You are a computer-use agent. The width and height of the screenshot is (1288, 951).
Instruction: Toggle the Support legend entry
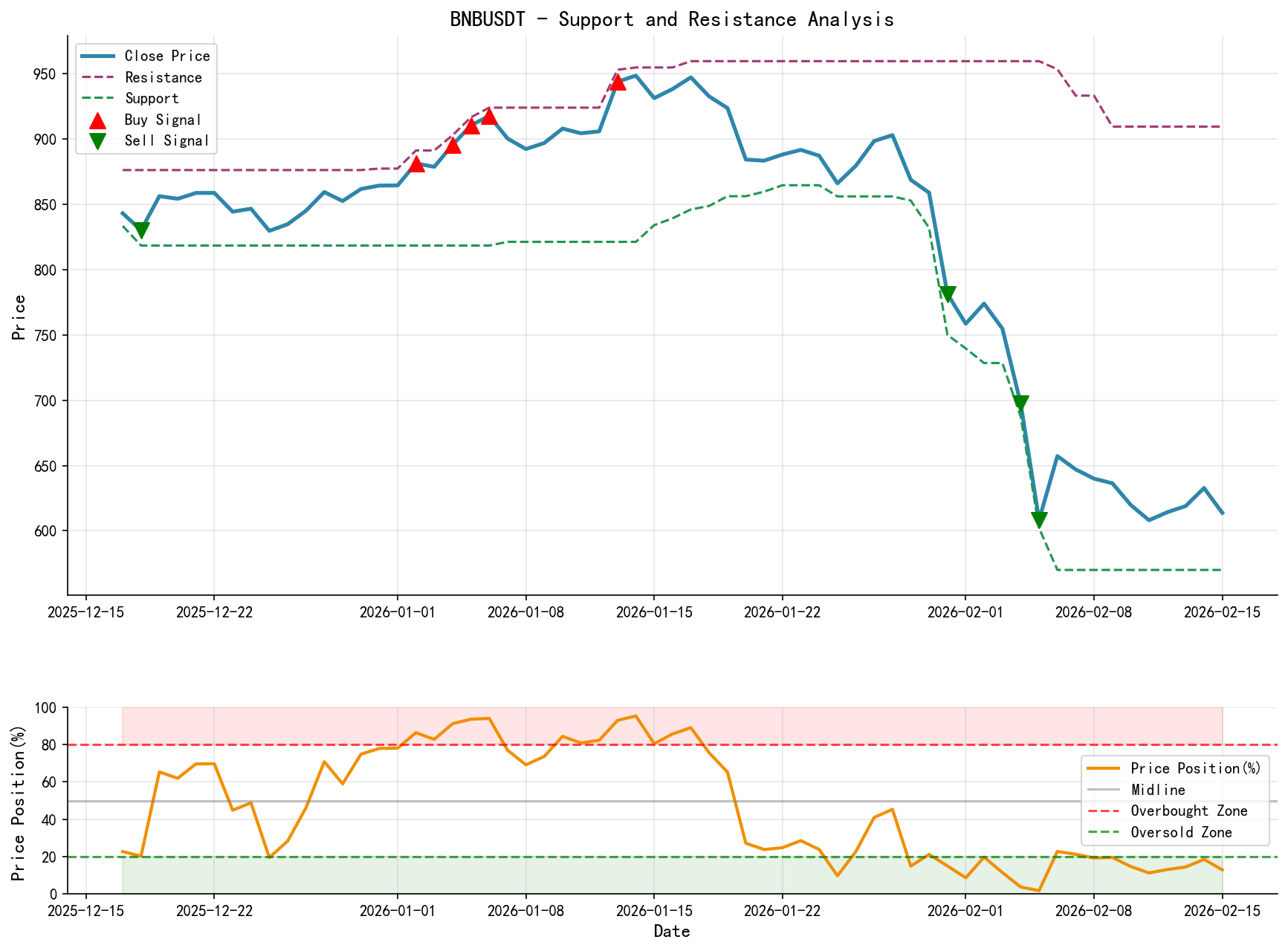[x=150, y=98]
